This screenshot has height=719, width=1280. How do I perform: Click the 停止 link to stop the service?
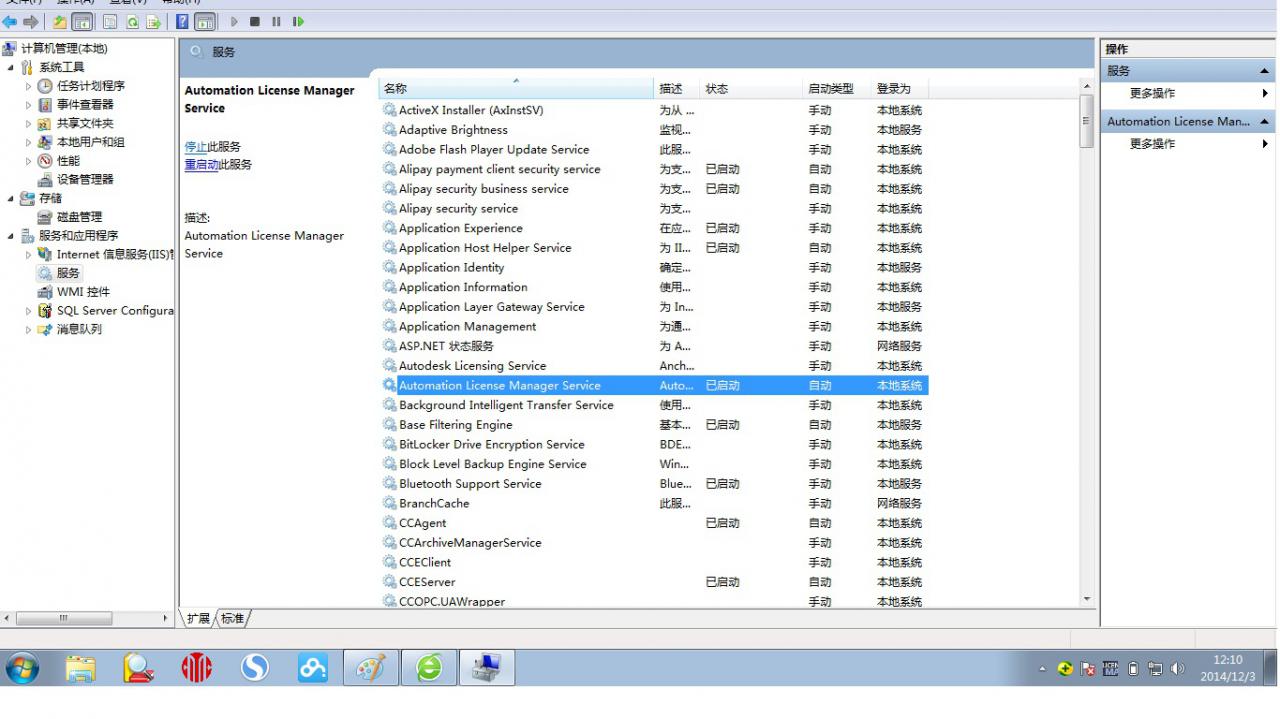pos(196,147)
